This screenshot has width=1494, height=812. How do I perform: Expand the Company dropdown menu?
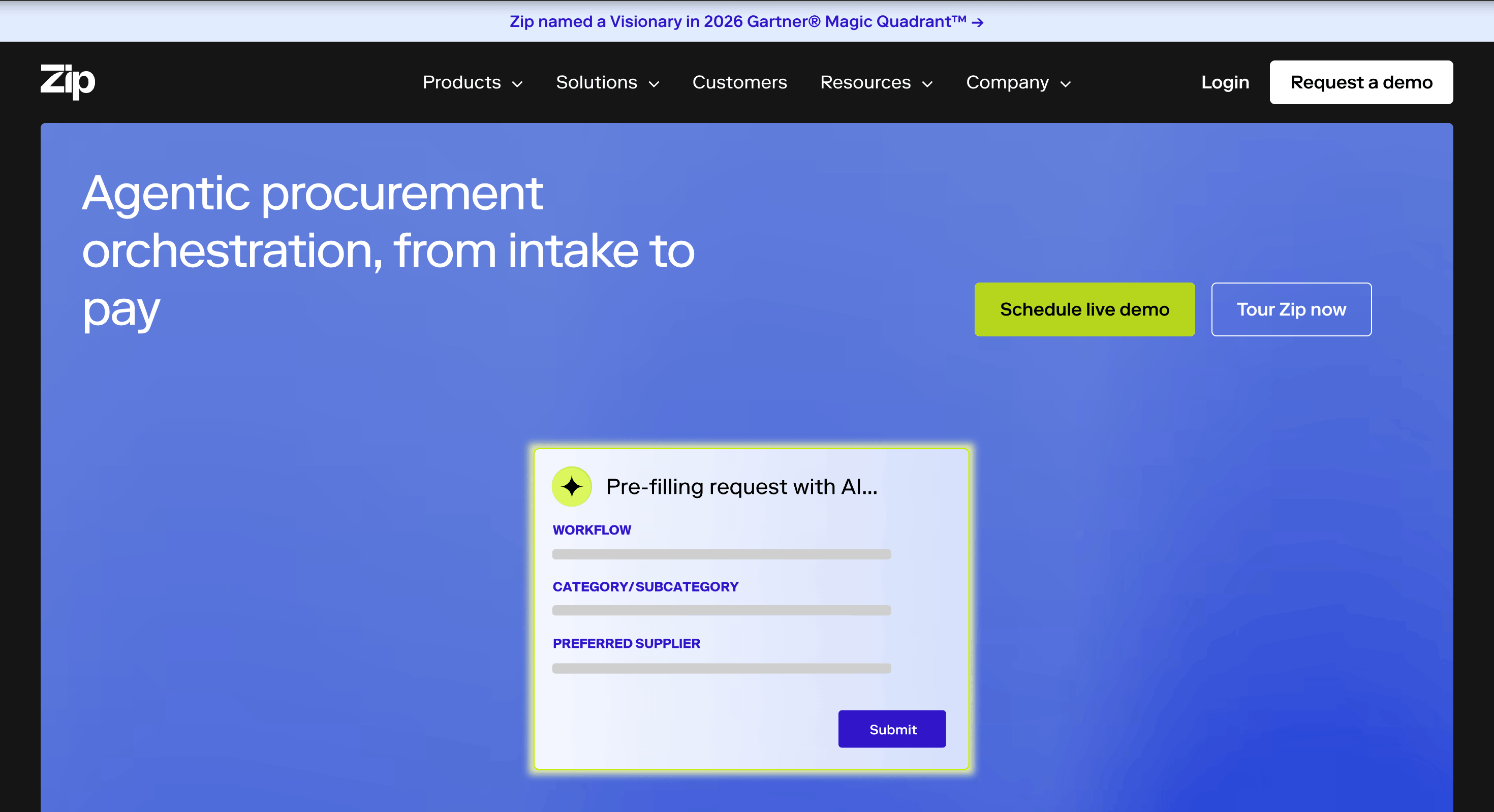[x=1017, y=82]
